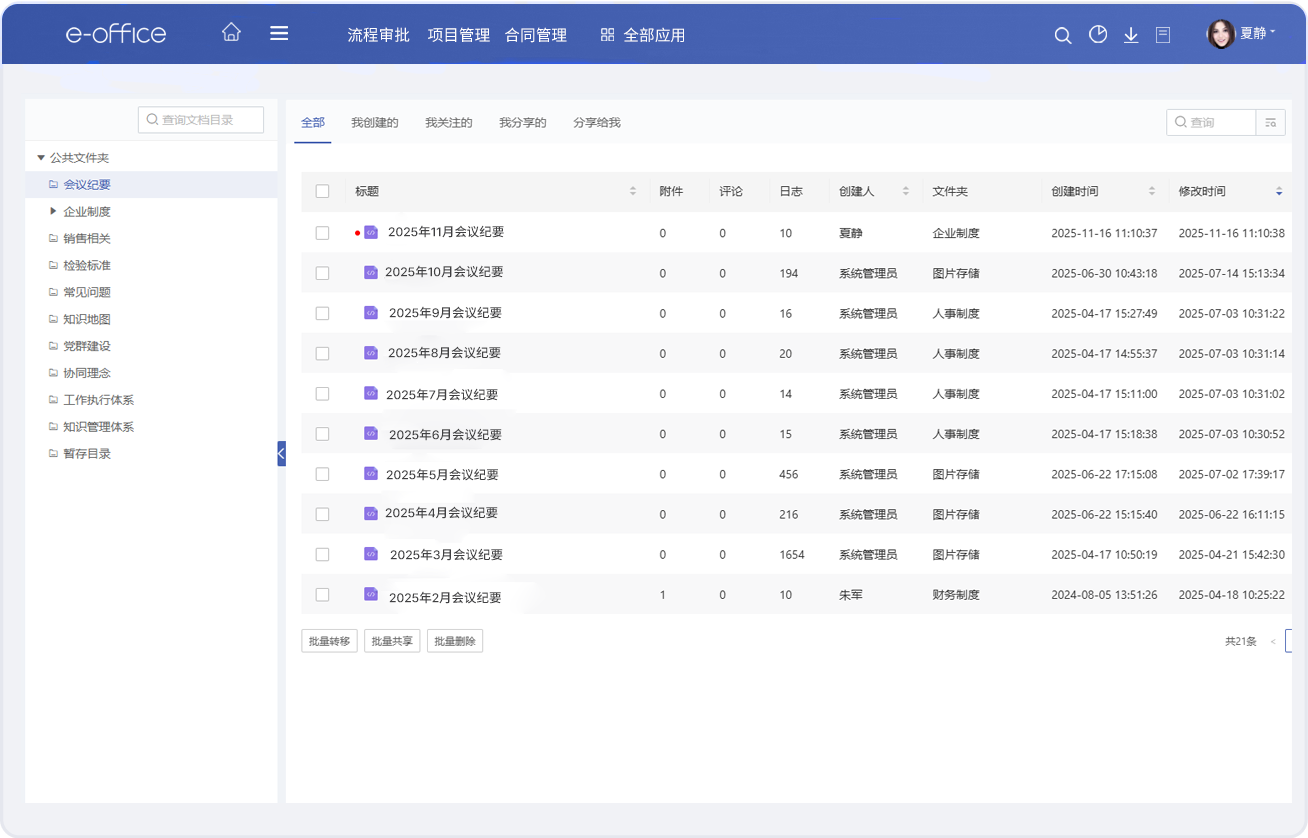The width and height of the screenshot is (1308, 838).
Task: Expand the 企业制度 folder tree arrow
Action: [x=53, y=211]
